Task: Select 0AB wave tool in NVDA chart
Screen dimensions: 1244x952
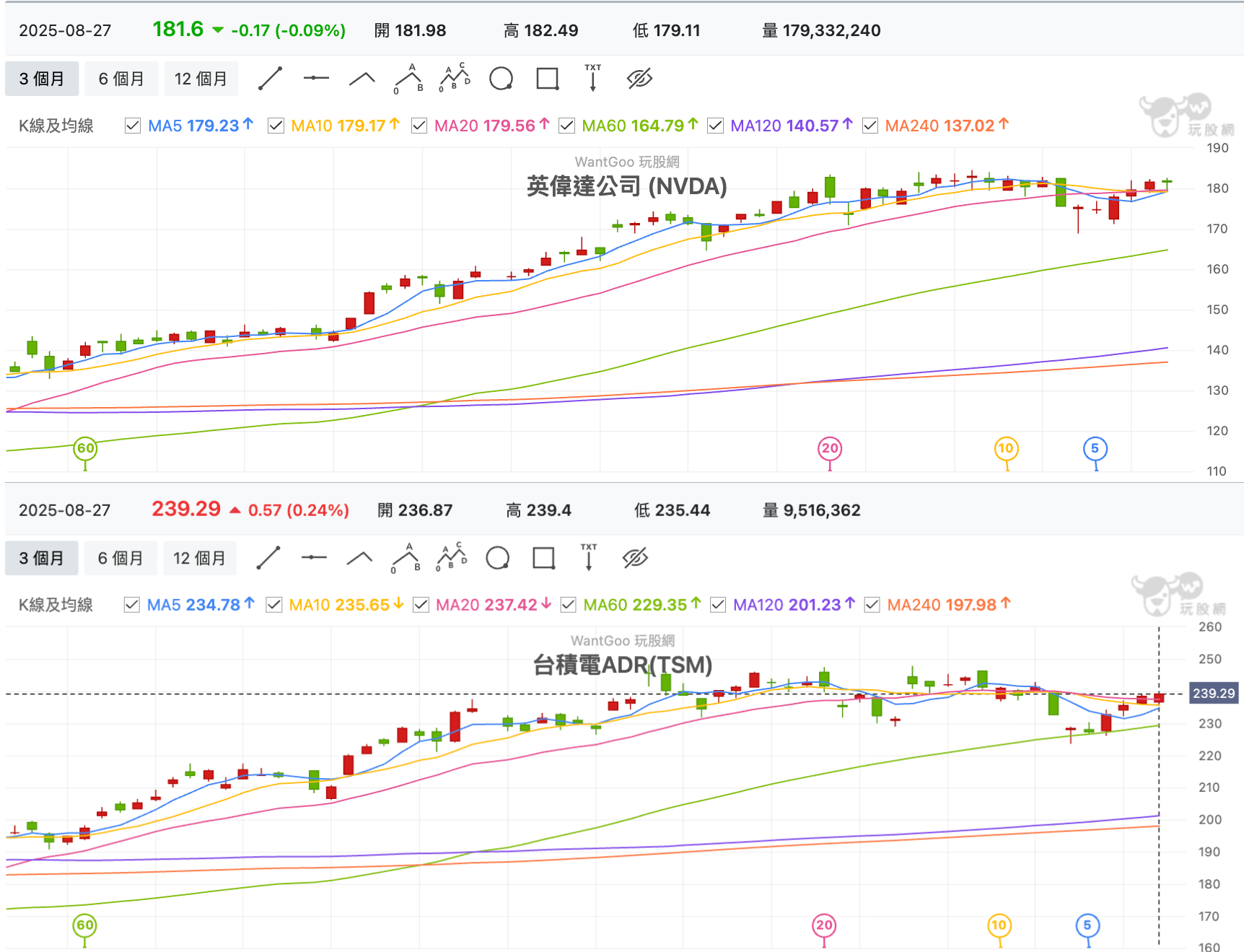Action: (x=408, y=79)
